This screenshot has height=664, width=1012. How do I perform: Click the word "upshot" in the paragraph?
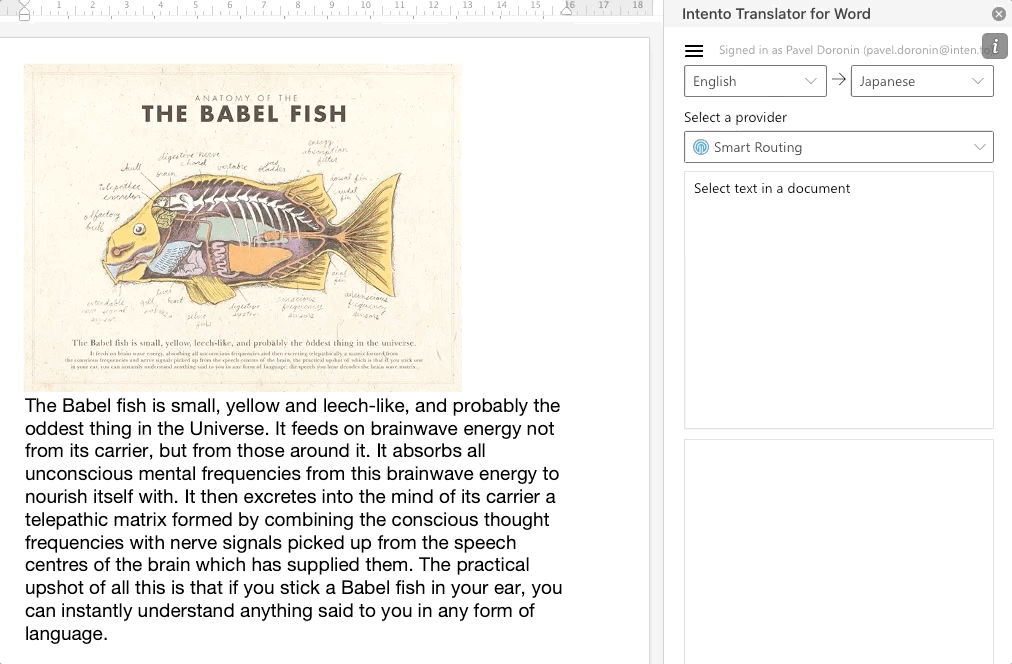coord(52,588)
